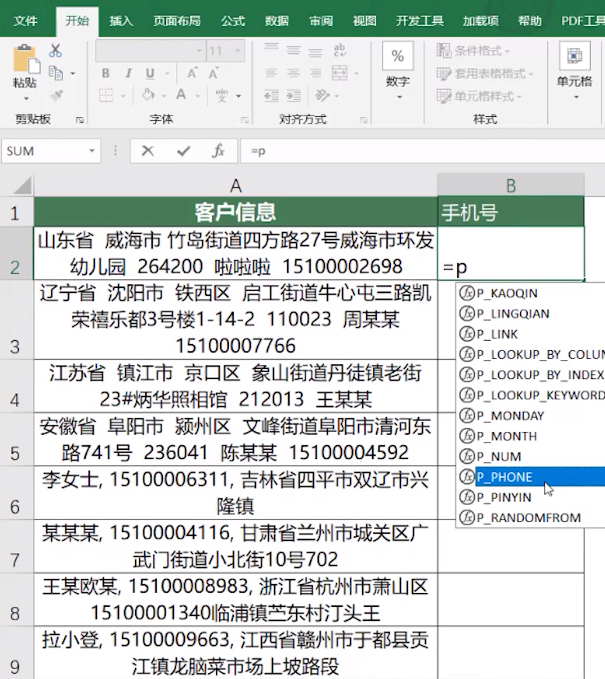Click the increase font size icon

(x=192, y=73)
